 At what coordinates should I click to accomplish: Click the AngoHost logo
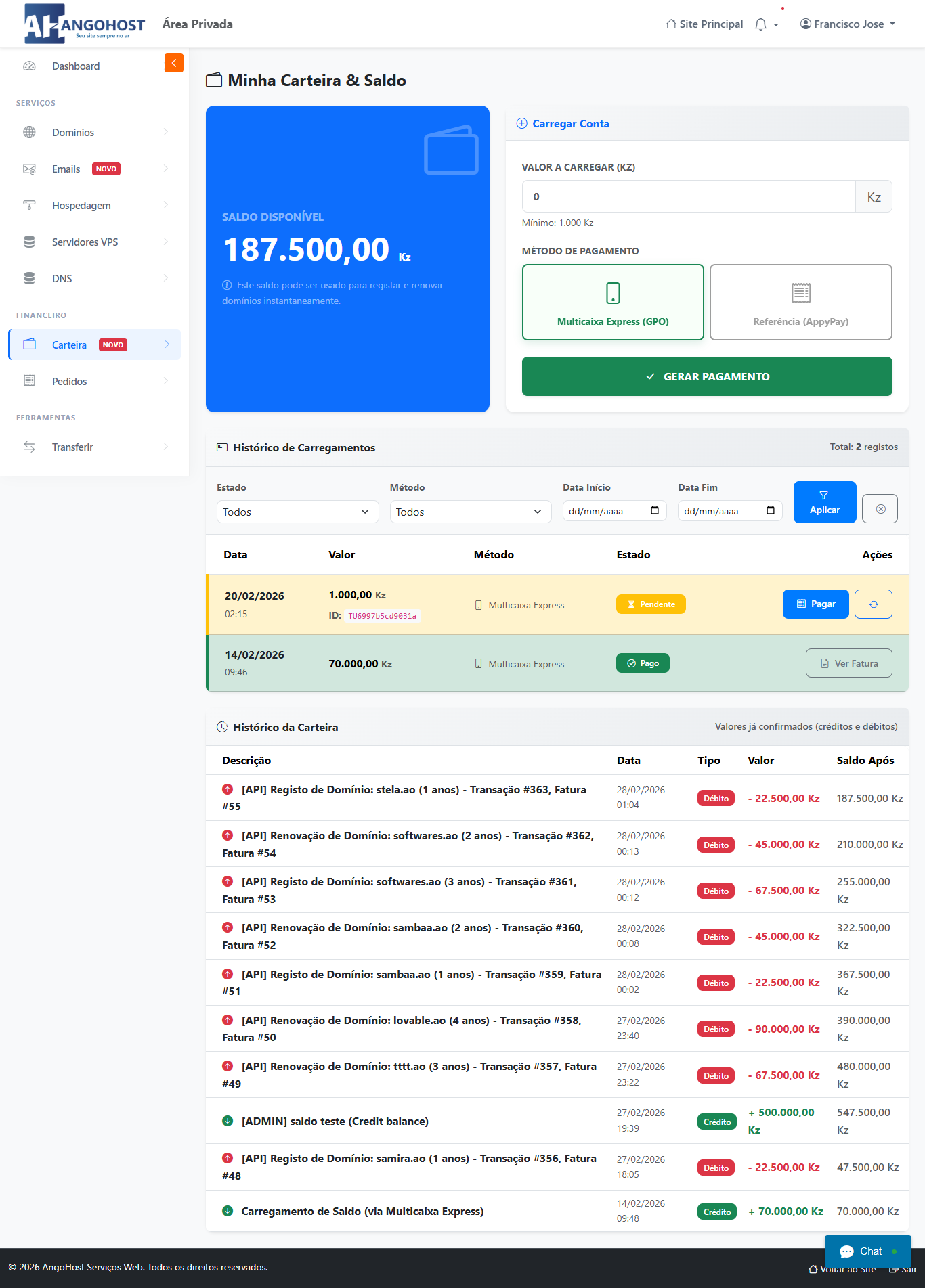85,24
